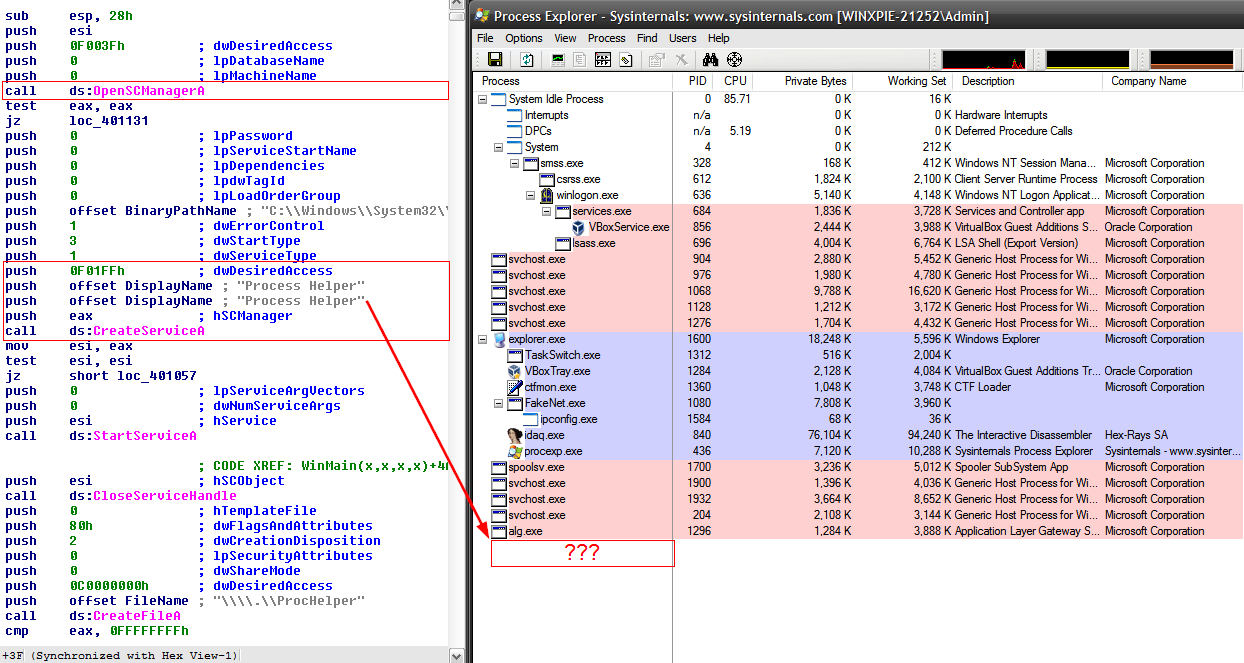
Task: Open the Process menu
Action: pyautogui.click(x=606, y=38)
